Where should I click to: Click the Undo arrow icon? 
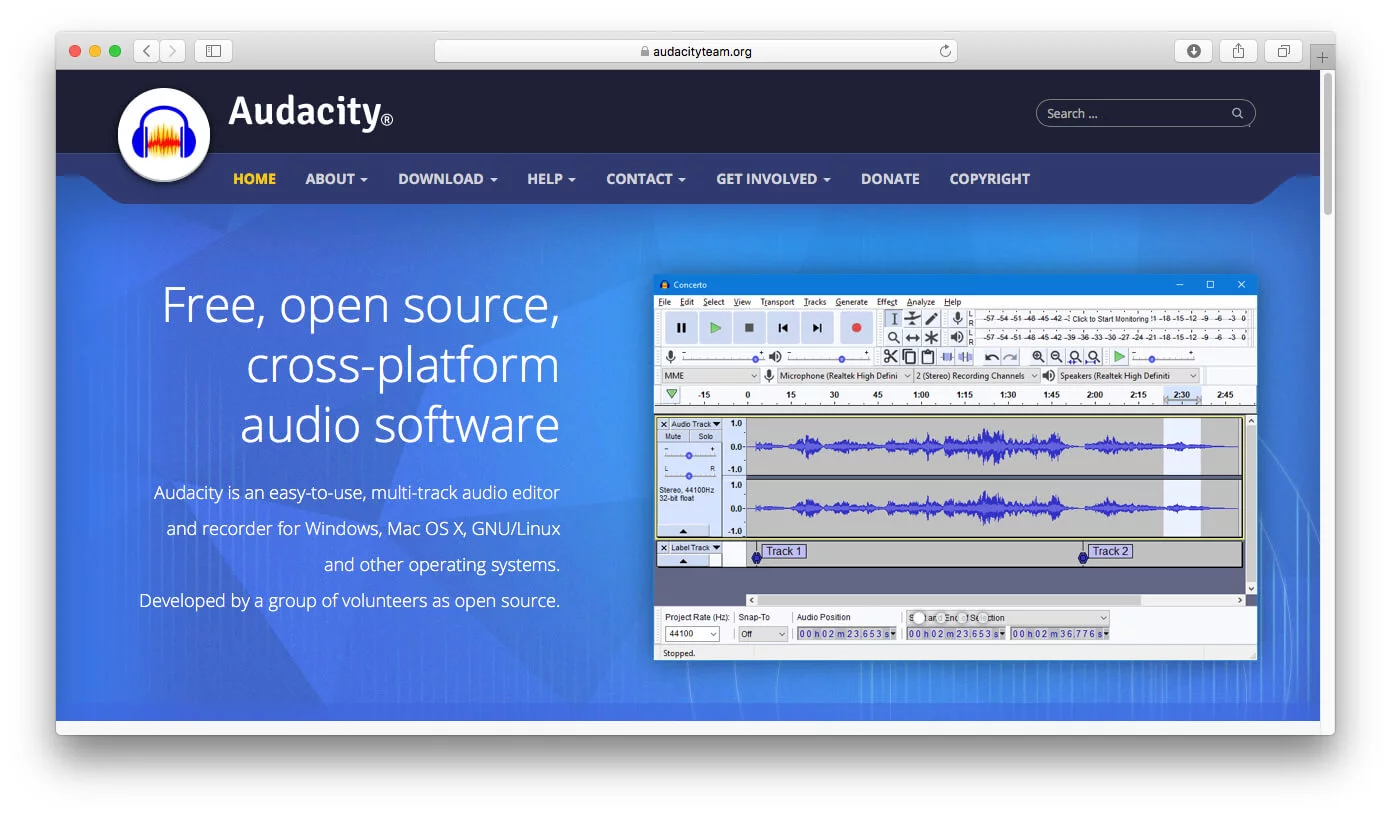991,356
